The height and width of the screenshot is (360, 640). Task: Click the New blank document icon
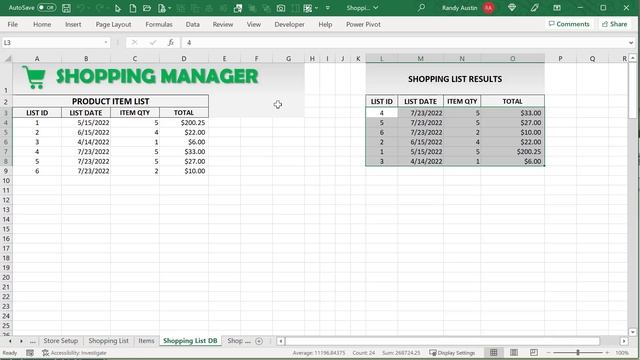pos(133,8)
